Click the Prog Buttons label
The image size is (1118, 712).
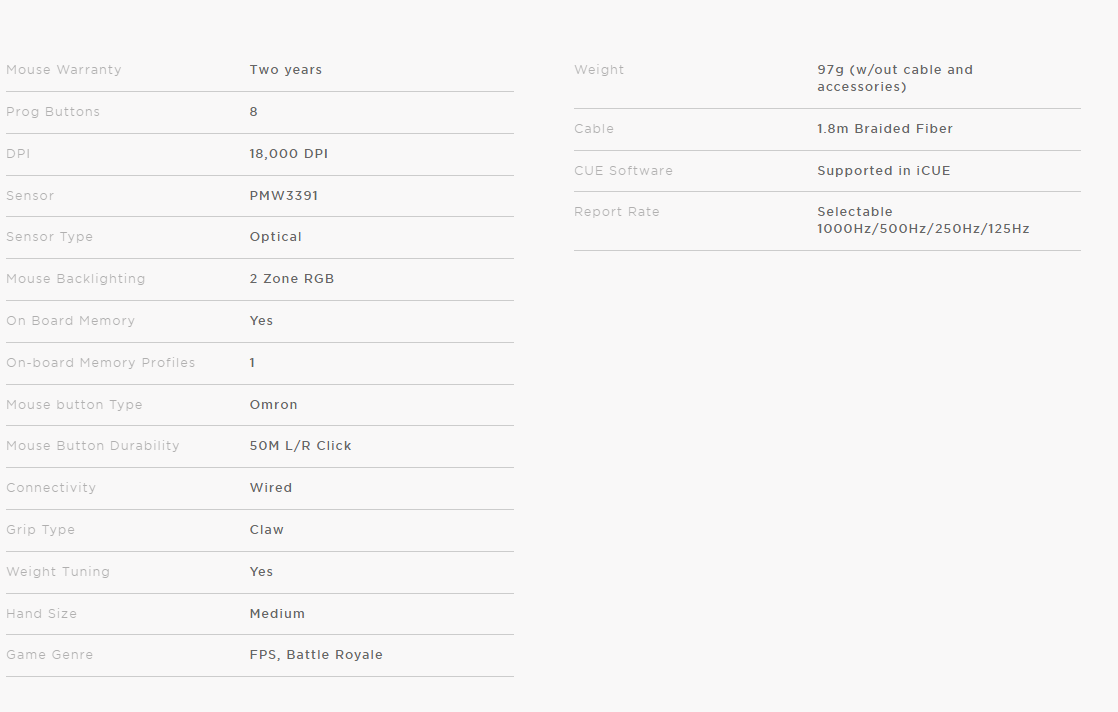pos(53,112)
